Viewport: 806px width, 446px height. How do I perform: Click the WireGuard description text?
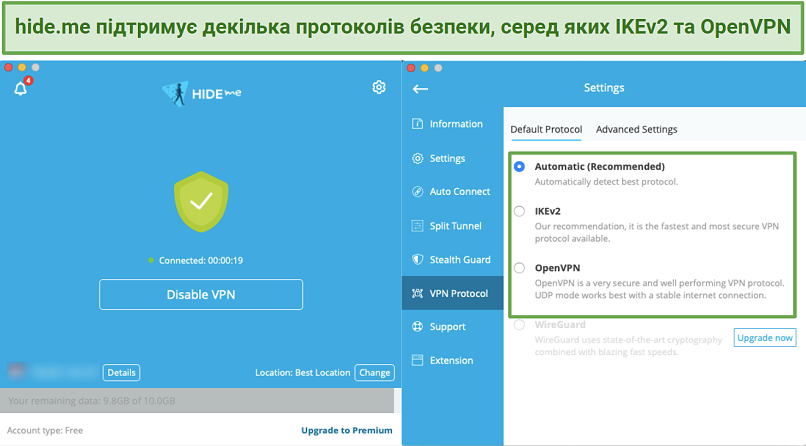point(628,346)
